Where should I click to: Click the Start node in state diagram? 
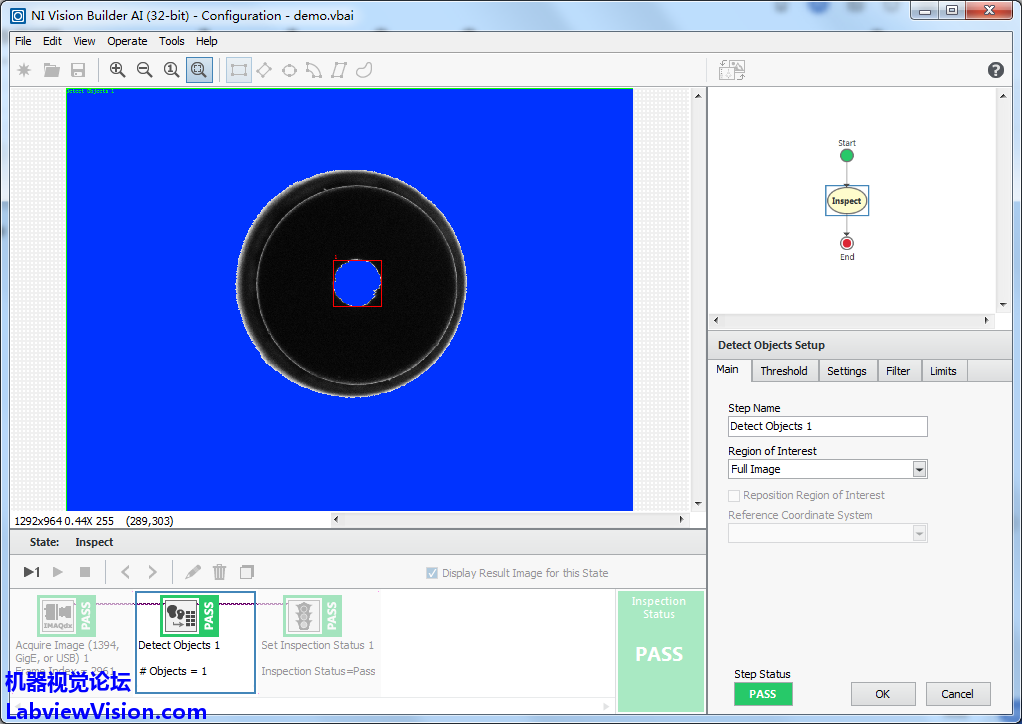click(847, 156)
